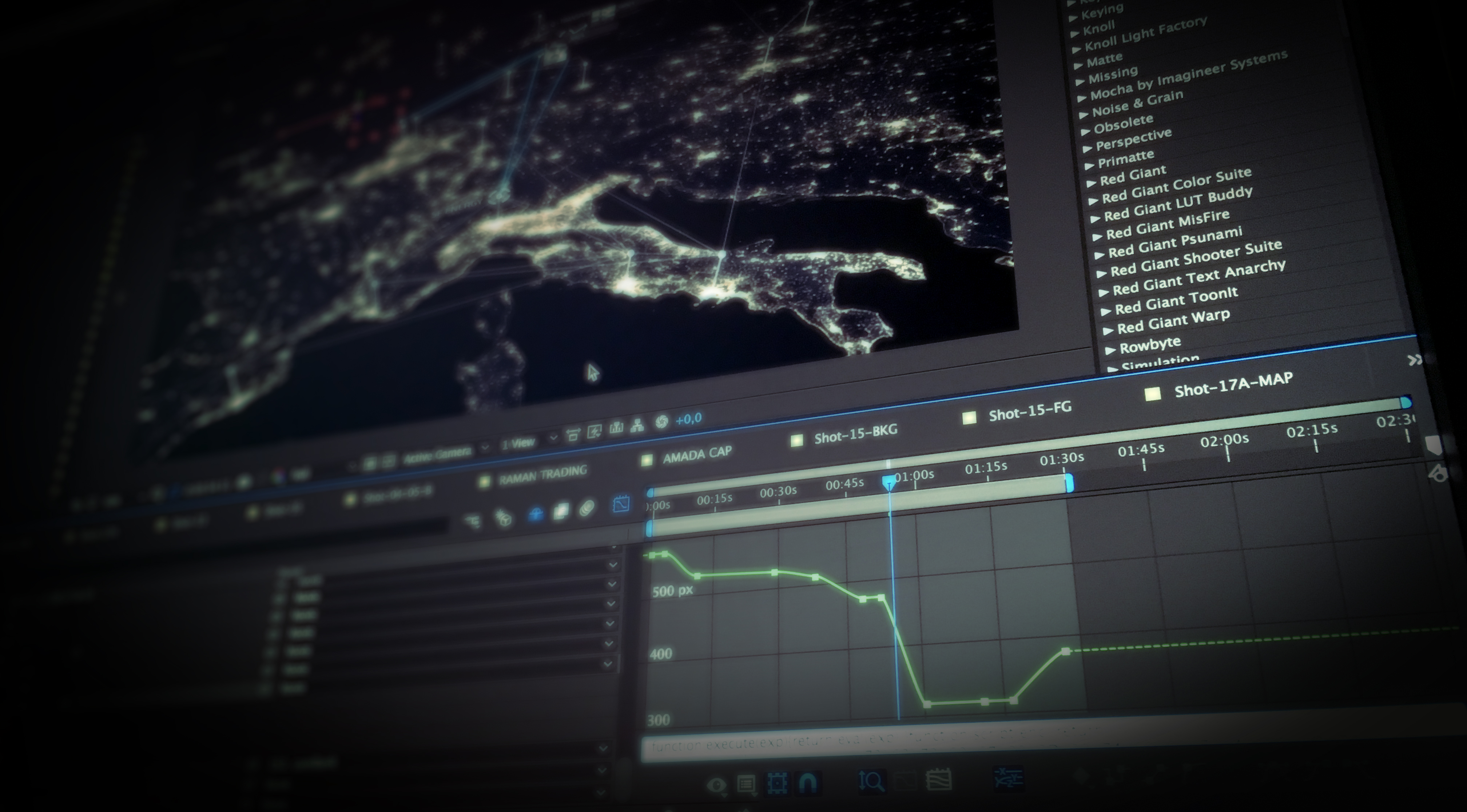Image resolution: width=1467 pixels, height=812 pixels.
Task: Open the Graph Editor toggle icon
Action: tap(621, 504)
